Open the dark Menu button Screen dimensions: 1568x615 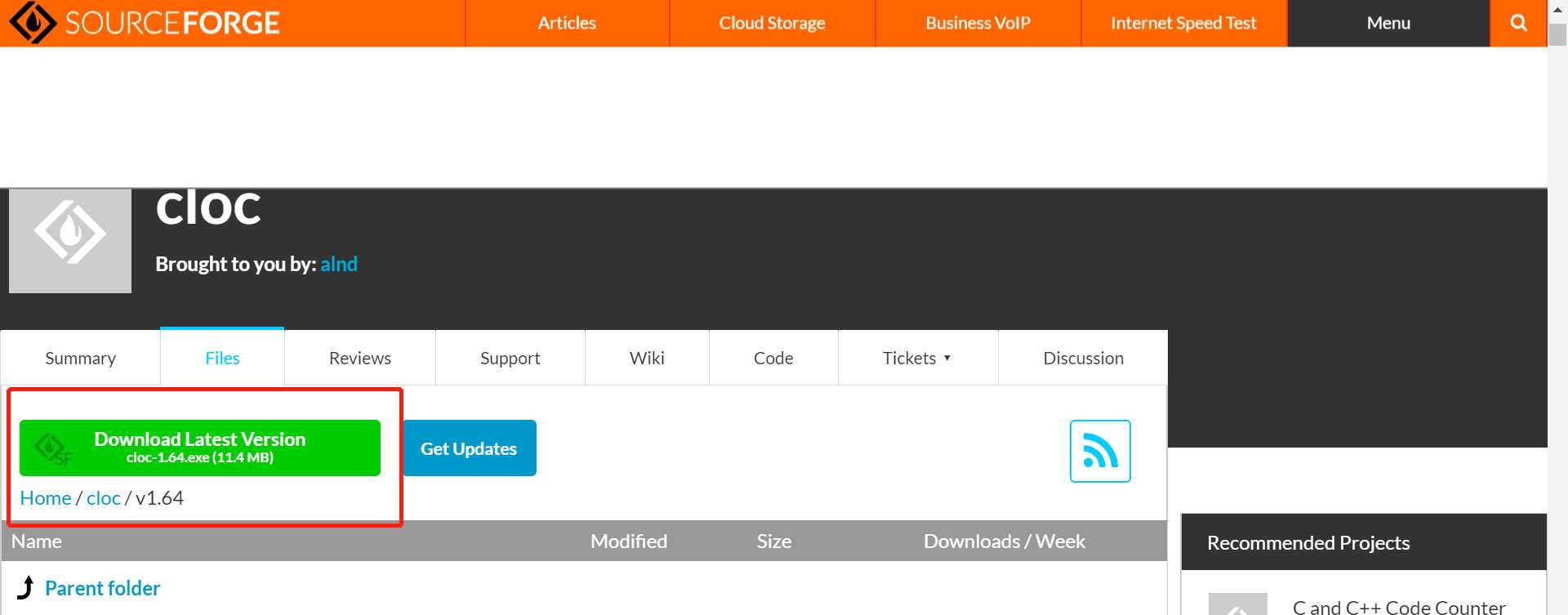[1388, 23]
